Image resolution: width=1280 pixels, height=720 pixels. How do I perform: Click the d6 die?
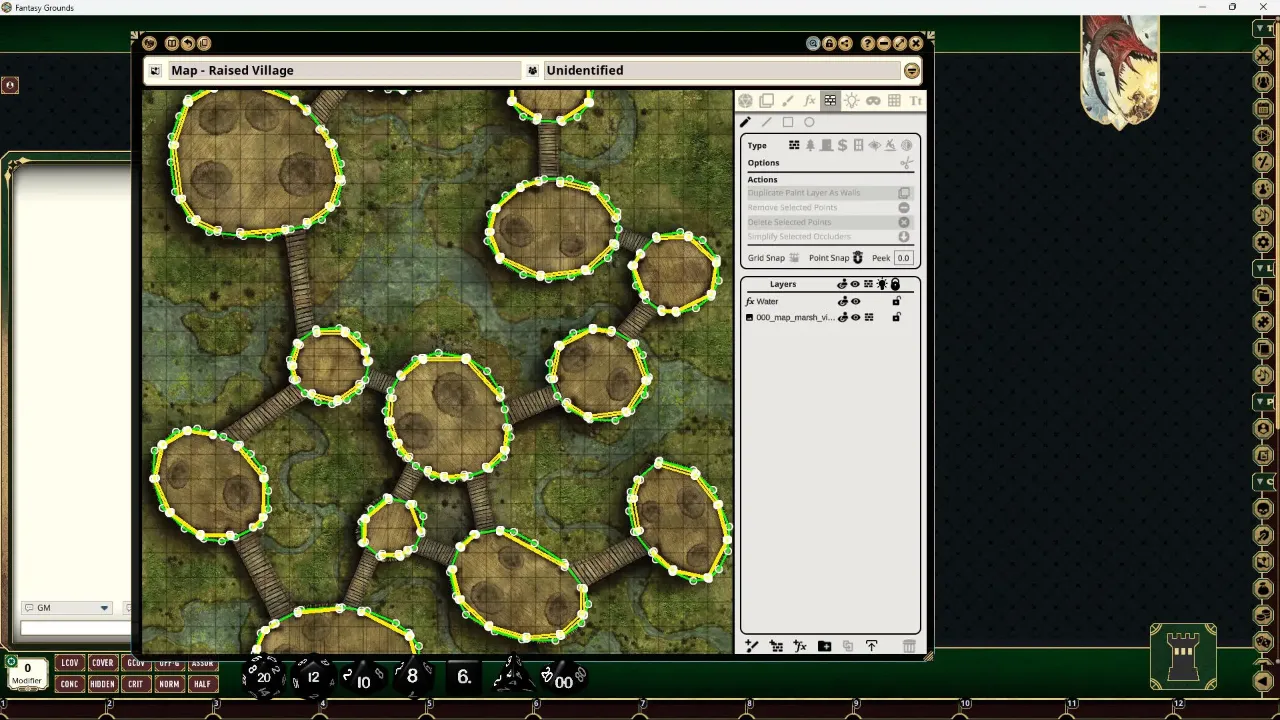463,677
